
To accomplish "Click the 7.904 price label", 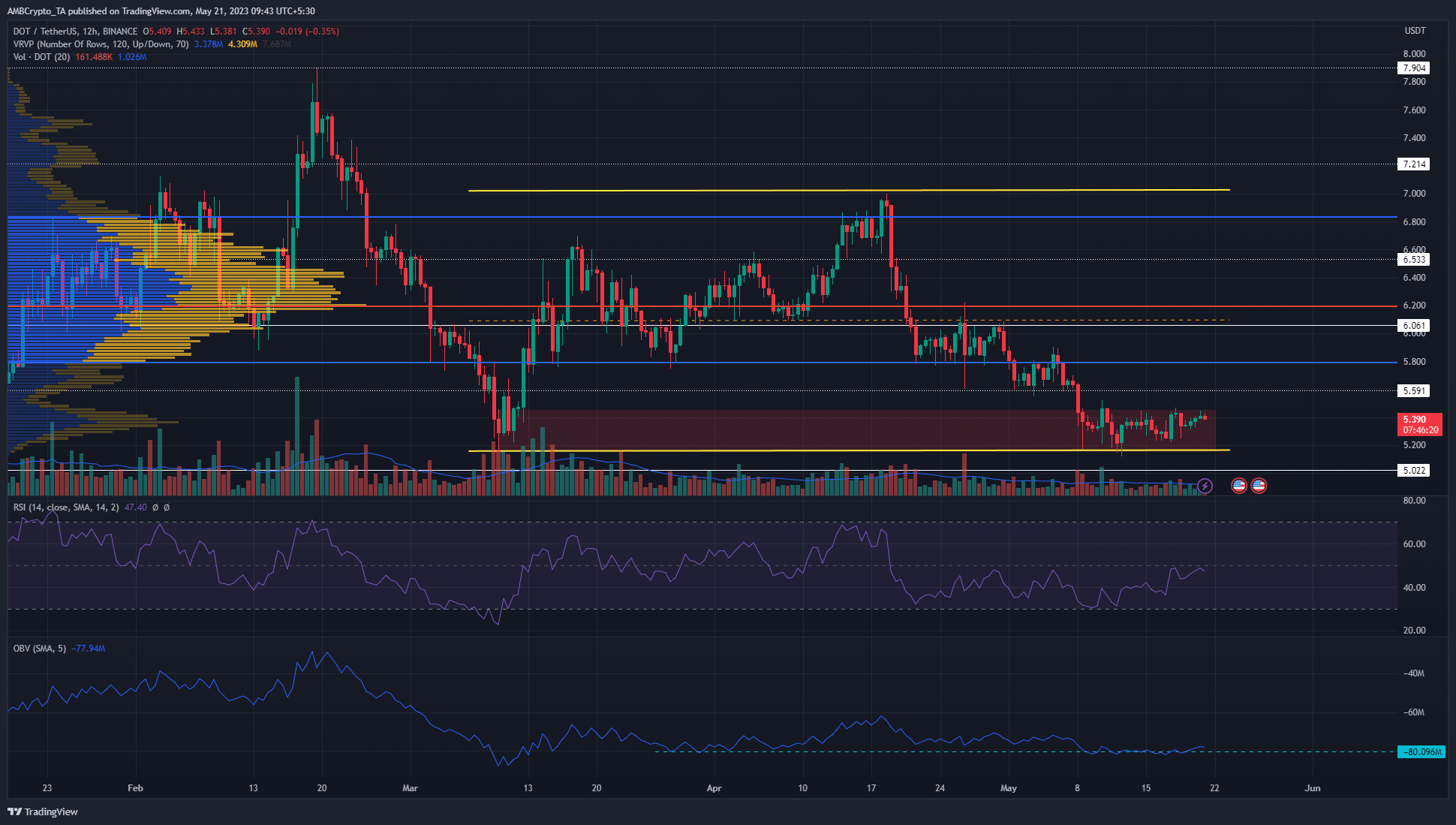I will (1413, 68).
